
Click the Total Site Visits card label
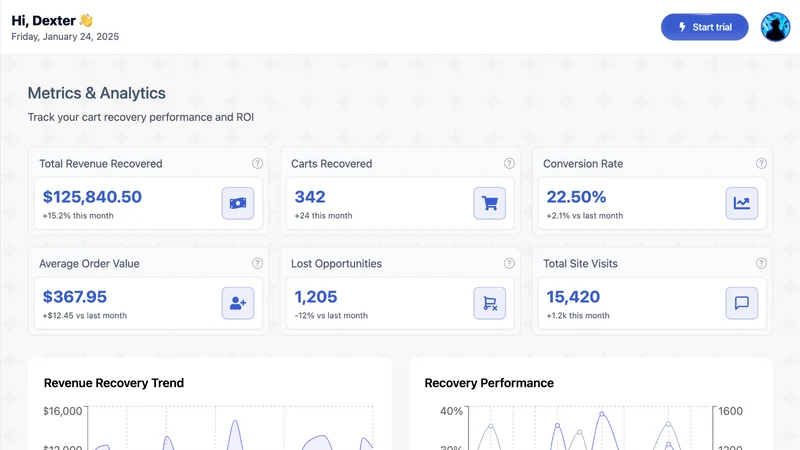[580, 264]
